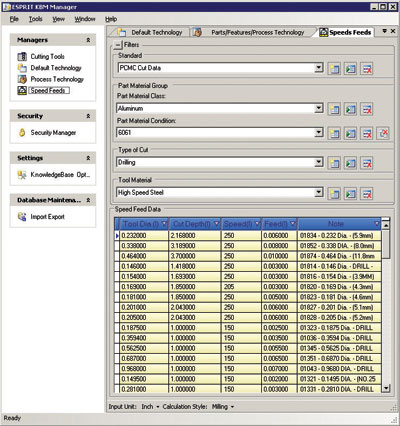The height and width of the screenshot is (426, 400).
Task: Open the Tools menu
Action: coord(35,19)
